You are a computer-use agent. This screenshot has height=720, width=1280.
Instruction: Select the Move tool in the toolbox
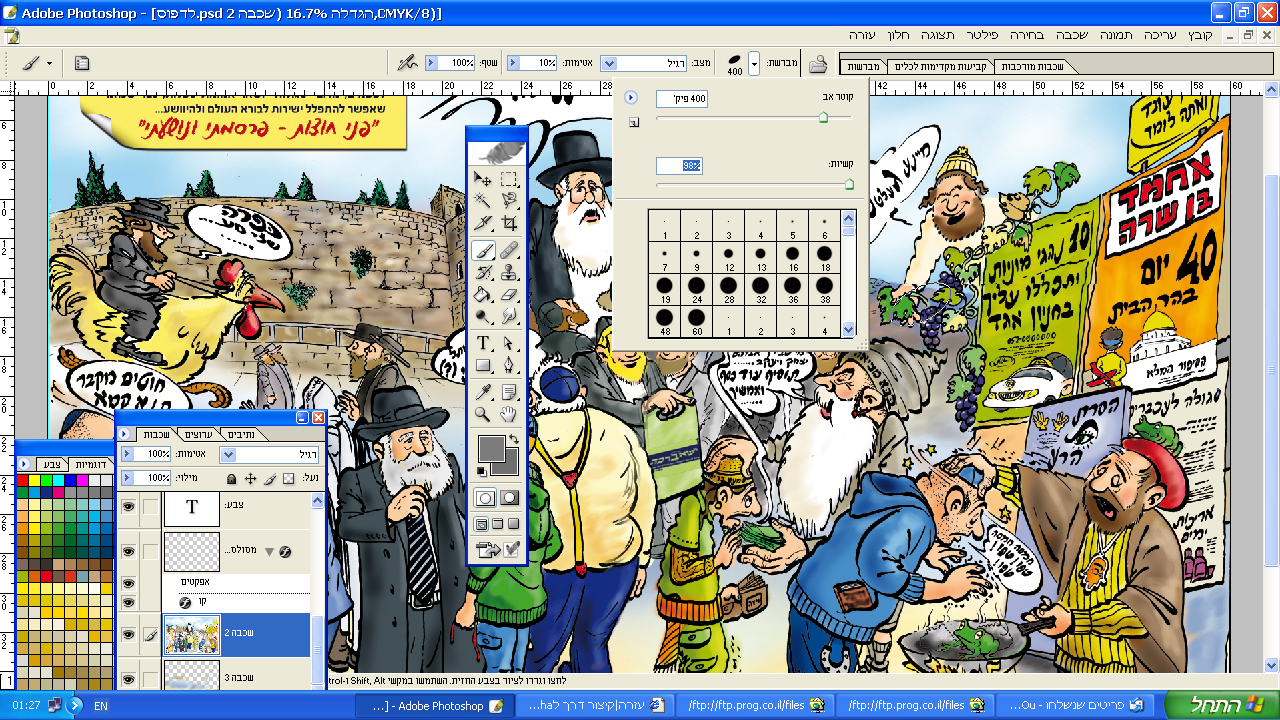pyautogui.click(x=484, y=179)
